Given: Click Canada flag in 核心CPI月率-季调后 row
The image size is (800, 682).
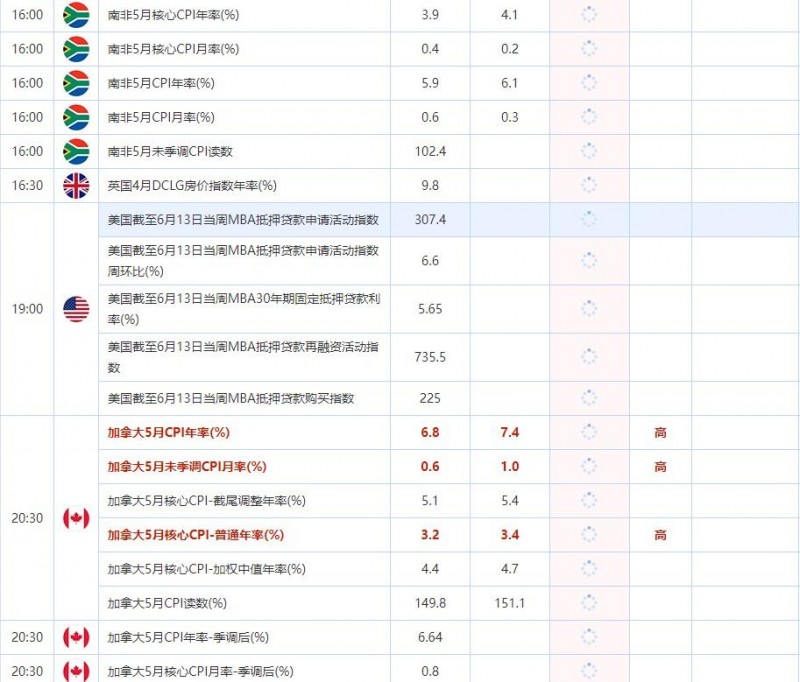Looking at the screenshot, I should tap(76, 670).
